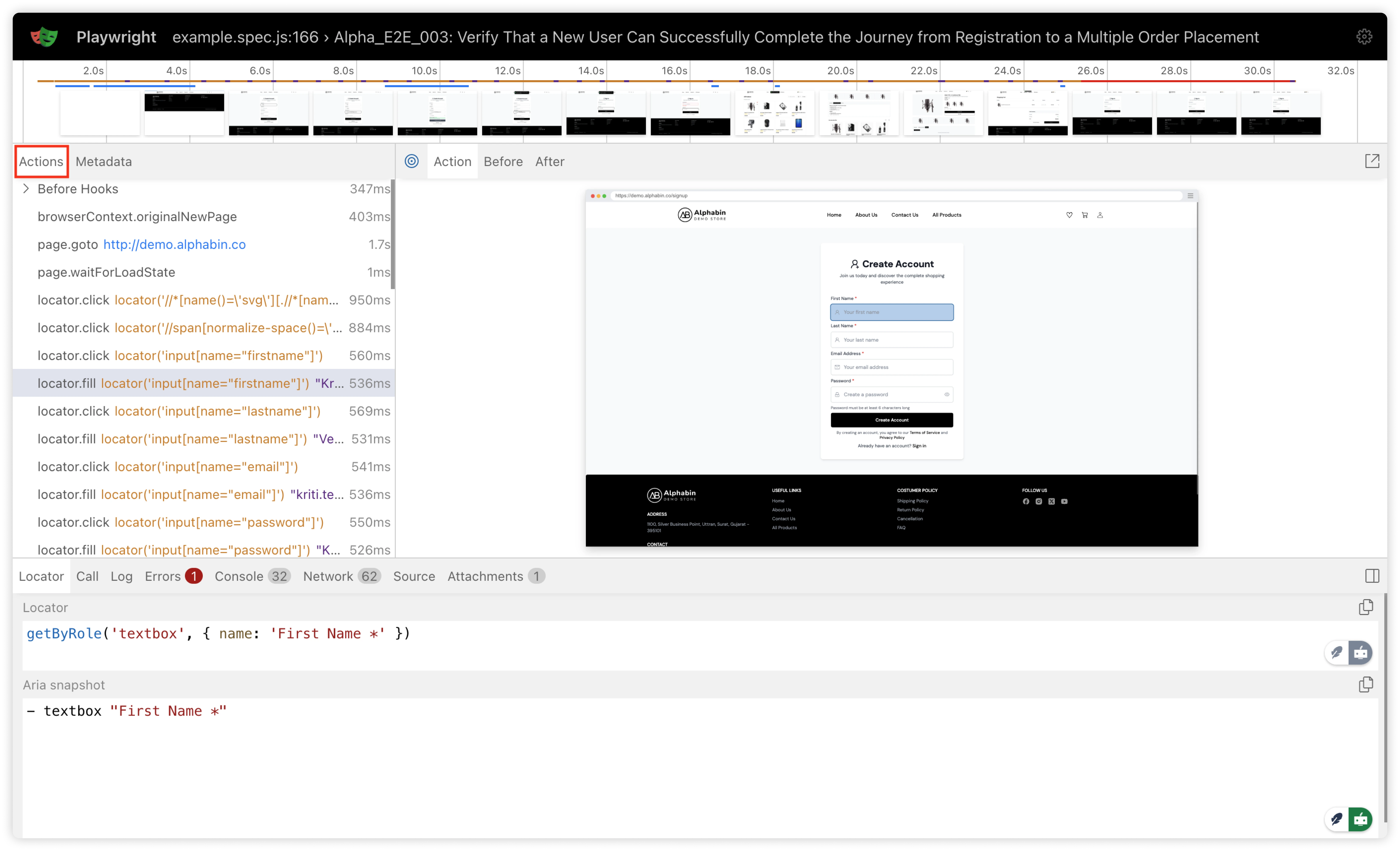Open snapshot in new tab icon
Image resolution: width=1400 pixels, height=851 pixels.
[x=1372, y=161]
